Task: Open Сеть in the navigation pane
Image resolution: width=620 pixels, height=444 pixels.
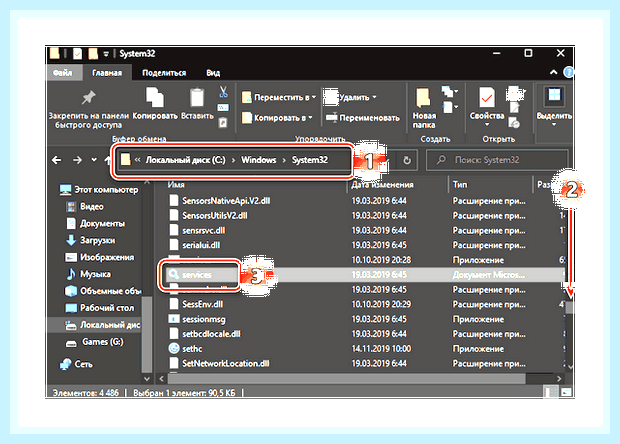Action: [76, 364]
